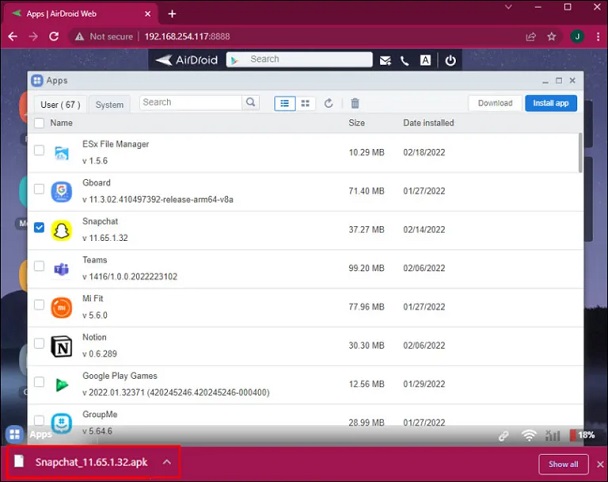Open the Snapchat_11.65.1.32.apk download
The width and height of the screenshot is (608, 482).
(91, 462)
